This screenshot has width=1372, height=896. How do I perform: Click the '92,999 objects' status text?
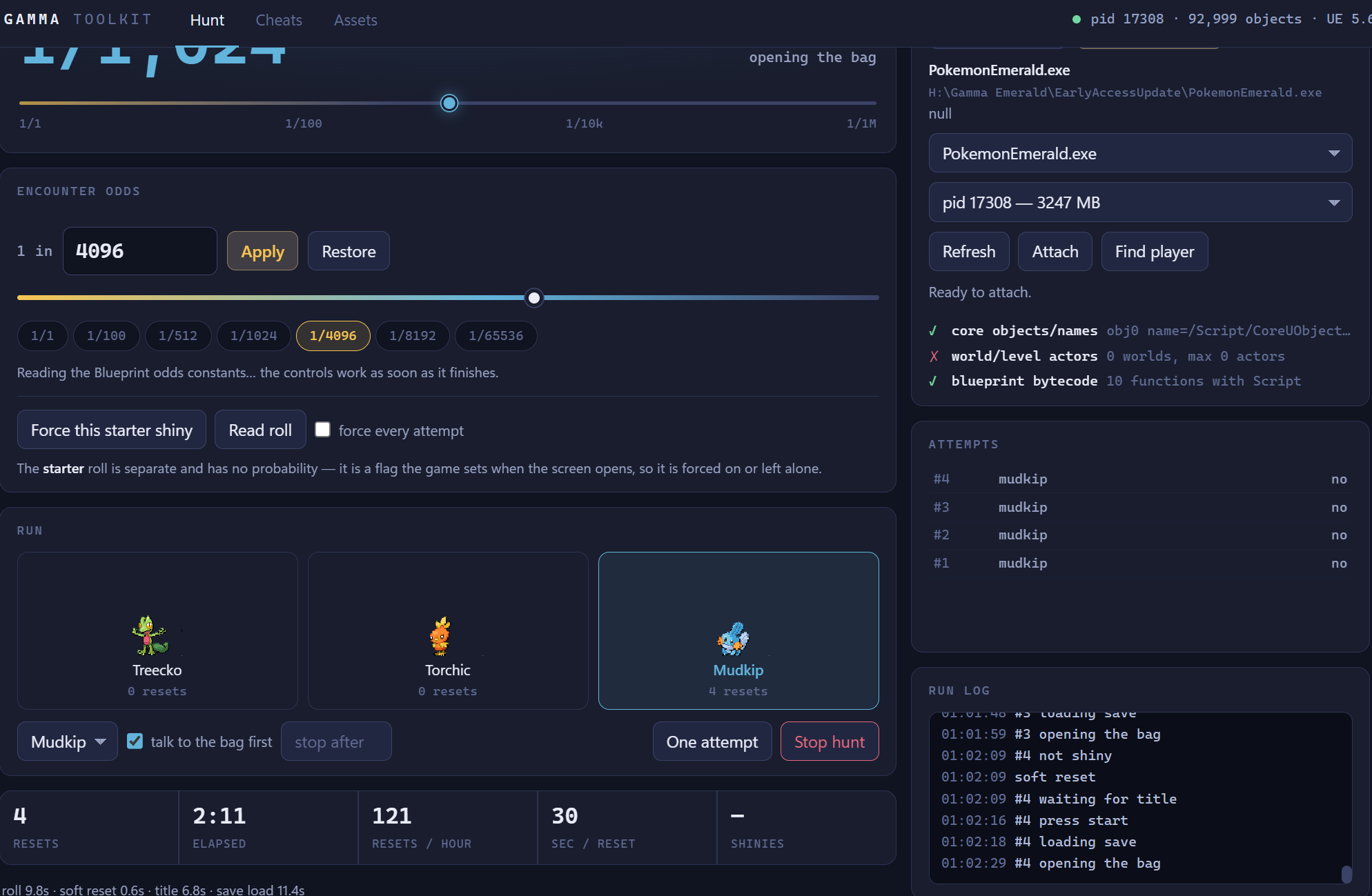(x=1244, y=19)
